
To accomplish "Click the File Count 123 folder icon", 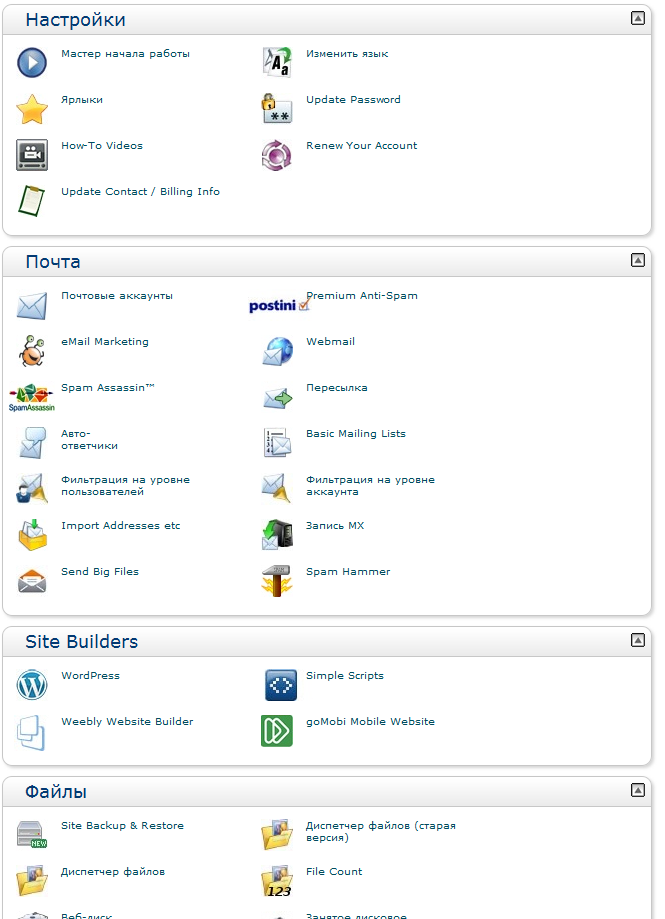I will point(277,881).
